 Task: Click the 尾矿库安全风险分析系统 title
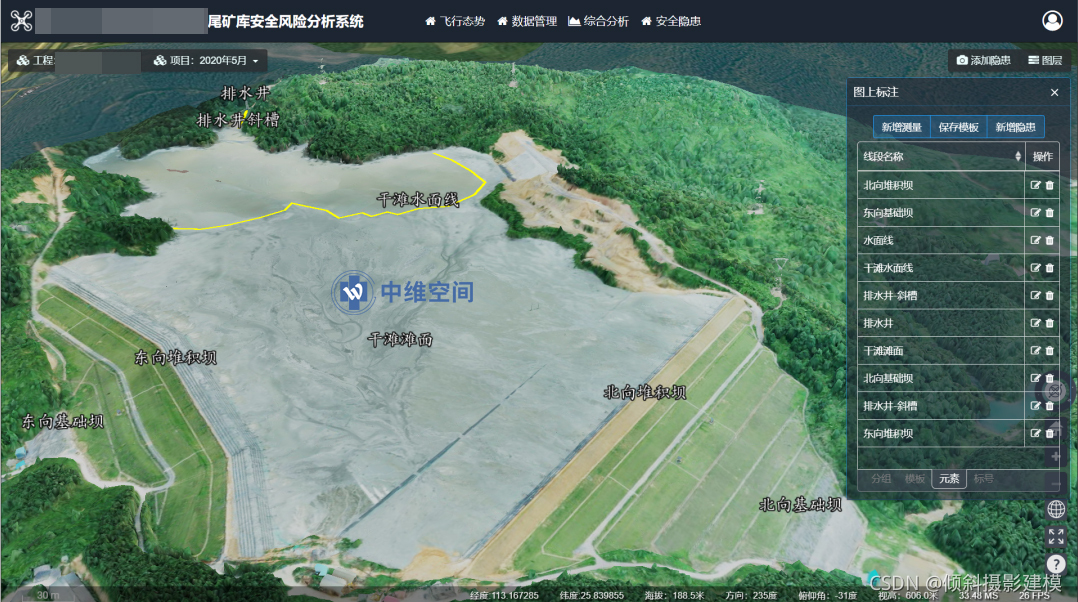pos(285,21)
